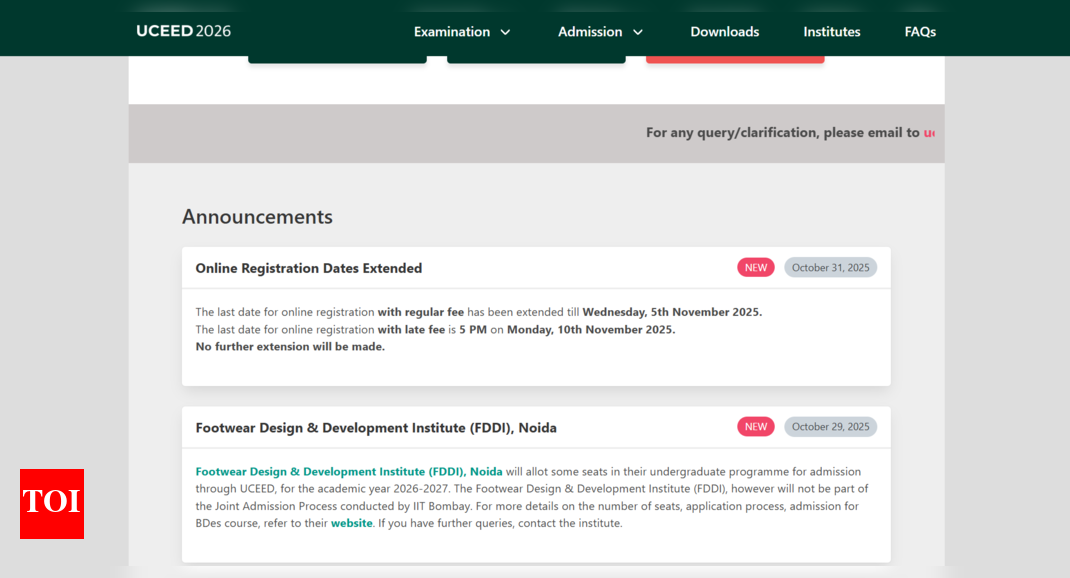Image resolution: width=1070 pixels, height=578 pixels.
Task: Click the red button at the top
Action: [x=735, y=57]
